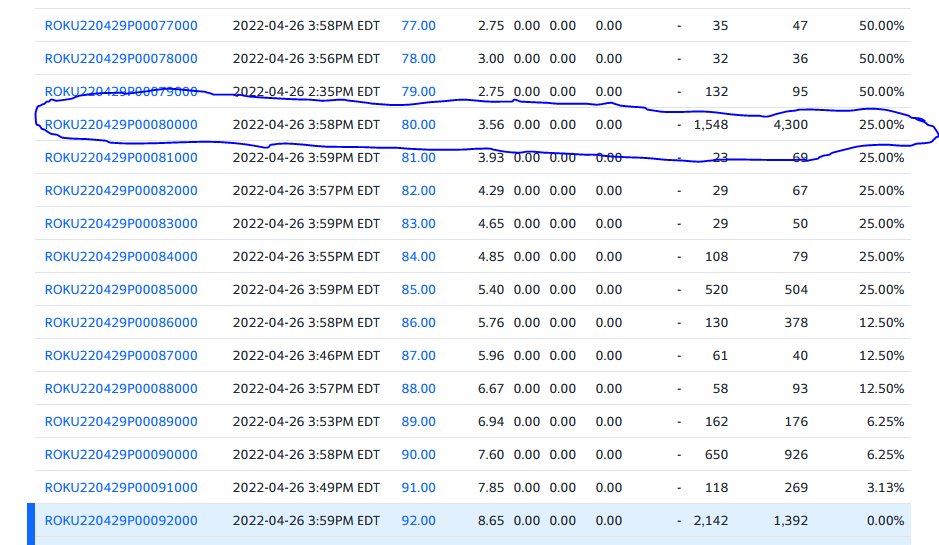Click the 79.00 strike price link
The height and width of the screenshot is (545, 939).
[419, 92]
